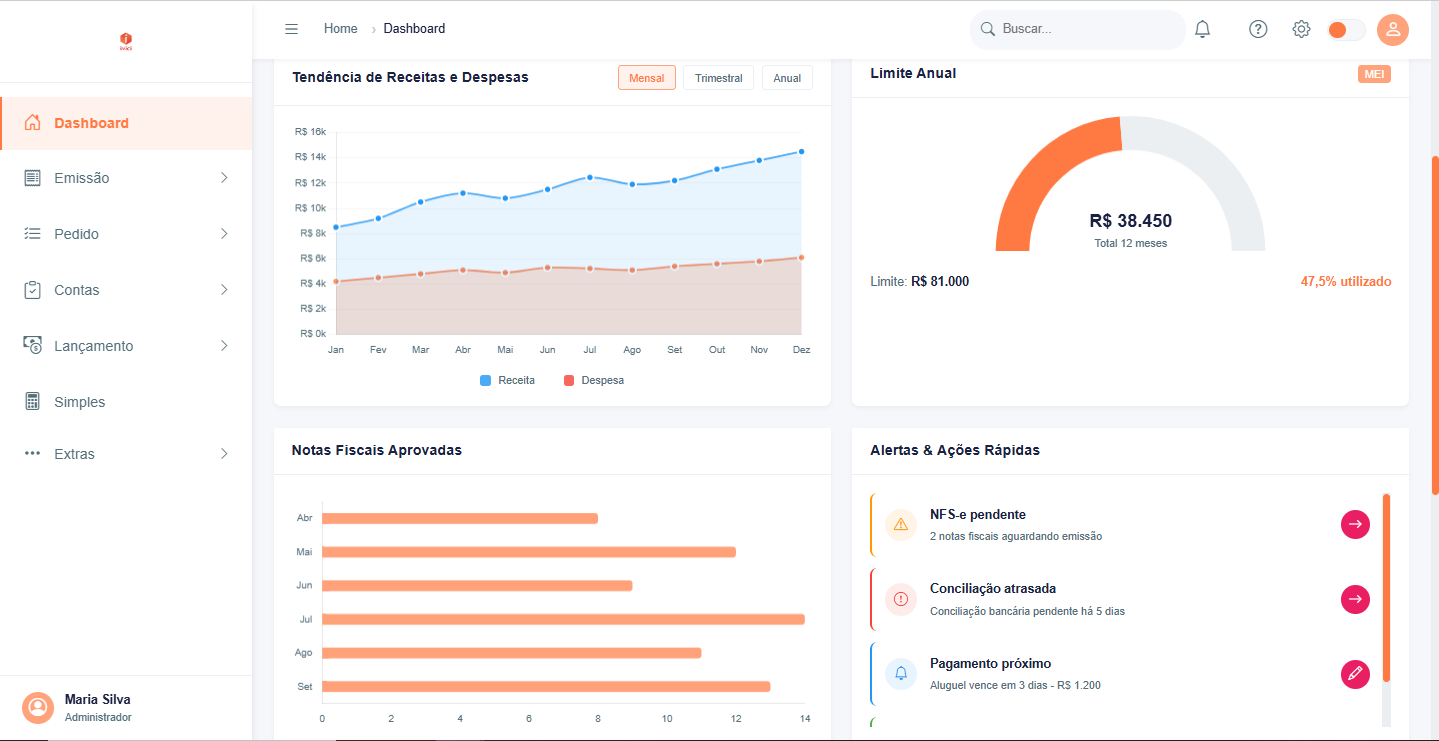Select the Dashboard home icon in sidebar
This screenshot has height=741, width=1439.
point(32,122)
